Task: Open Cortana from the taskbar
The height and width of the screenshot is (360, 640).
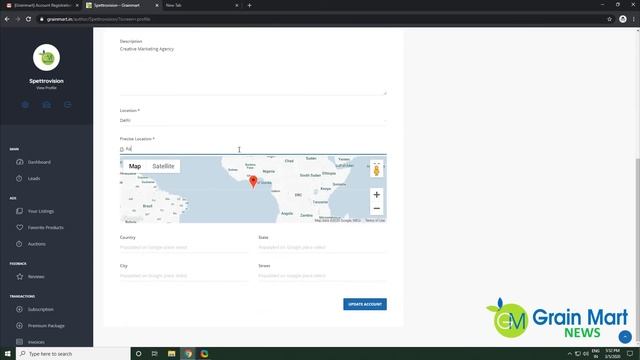Action: point(139,353)
